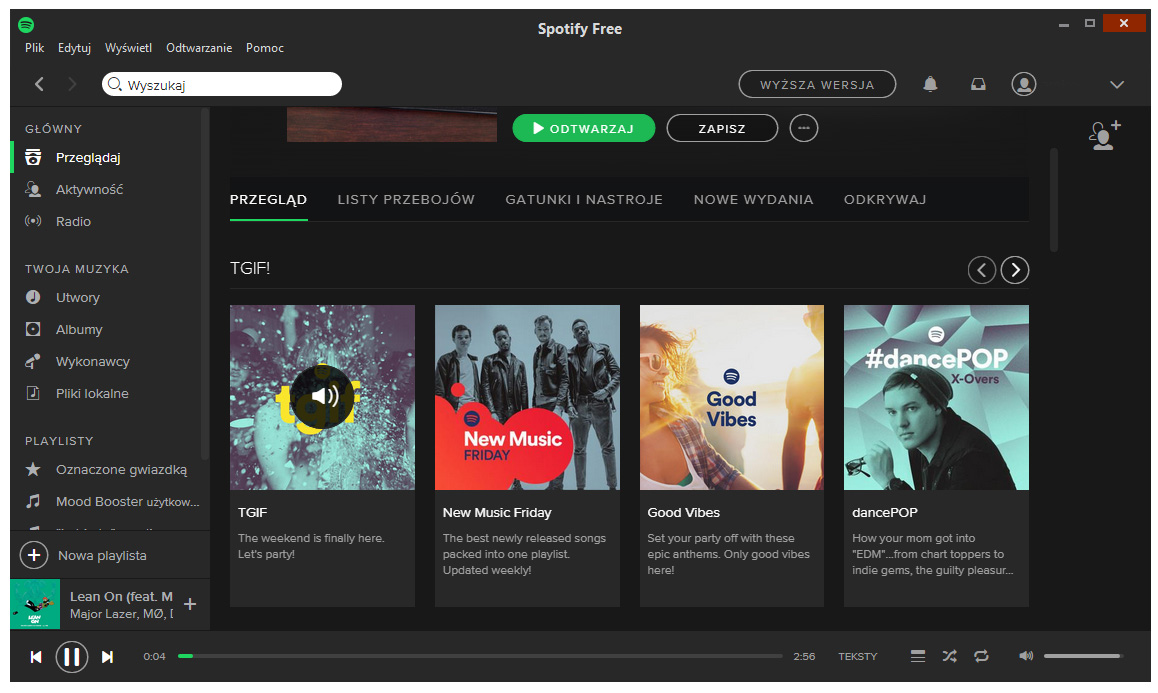Open the inbox tray icon
1158x693 pixels.
[x=978, y=84]
